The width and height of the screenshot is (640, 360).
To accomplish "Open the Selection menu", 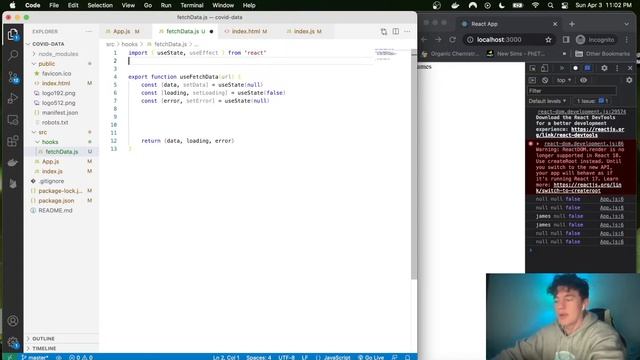I will pyautogui.click(x=100, y=5).
